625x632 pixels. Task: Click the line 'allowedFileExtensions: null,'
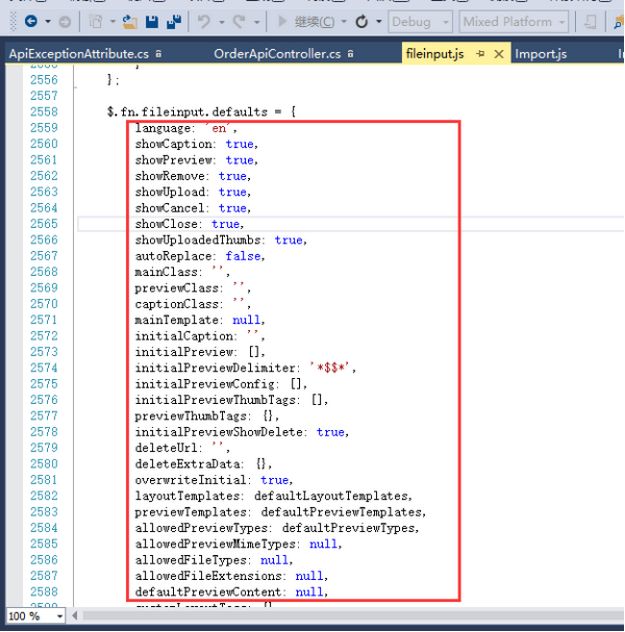(x=231, y=576)
